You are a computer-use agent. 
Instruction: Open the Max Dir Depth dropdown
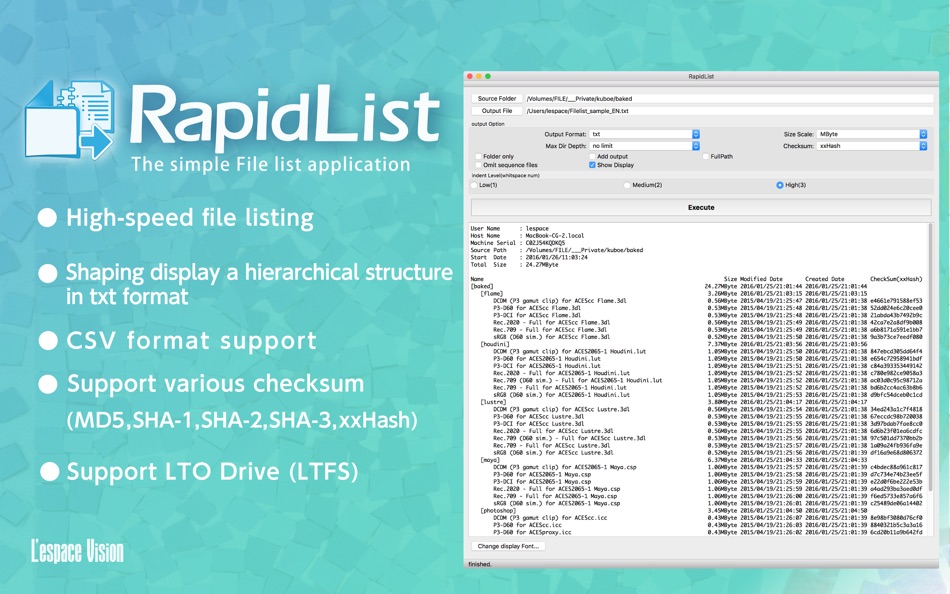click(x=644, y=146)
